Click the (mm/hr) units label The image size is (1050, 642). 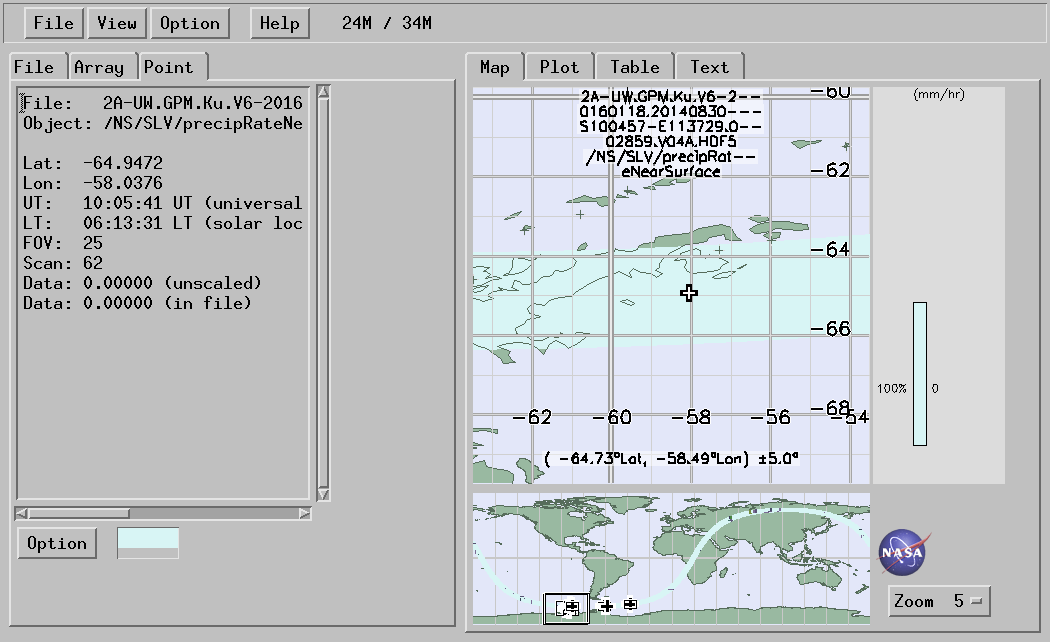tap(939, 94)
